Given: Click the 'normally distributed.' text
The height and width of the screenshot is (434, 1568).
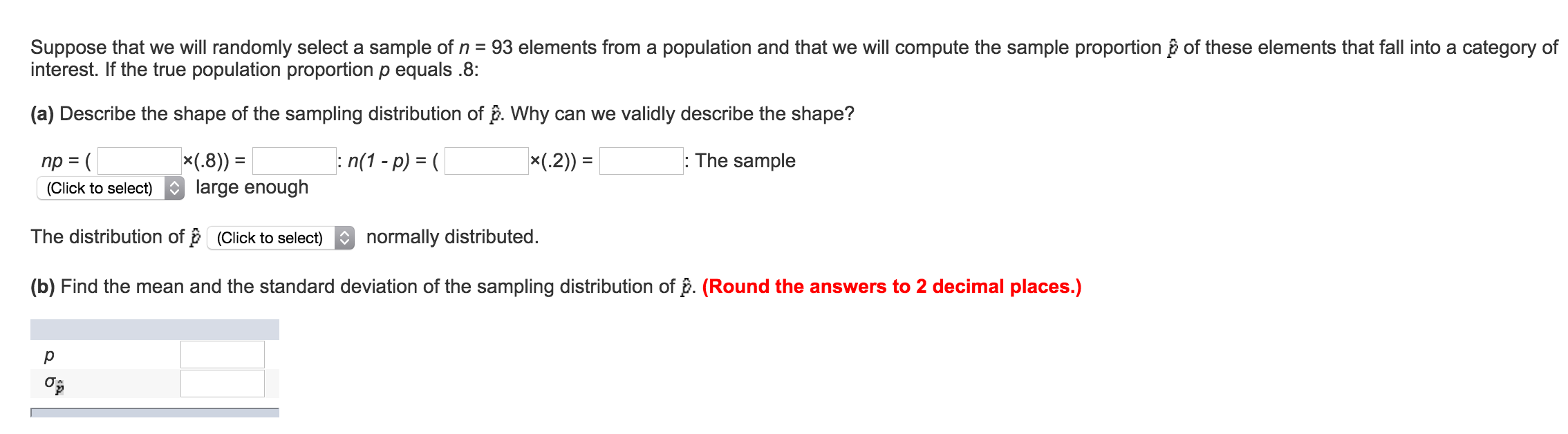Looking at the screenshot, I should pyautogui.click(x=453, y=237).
